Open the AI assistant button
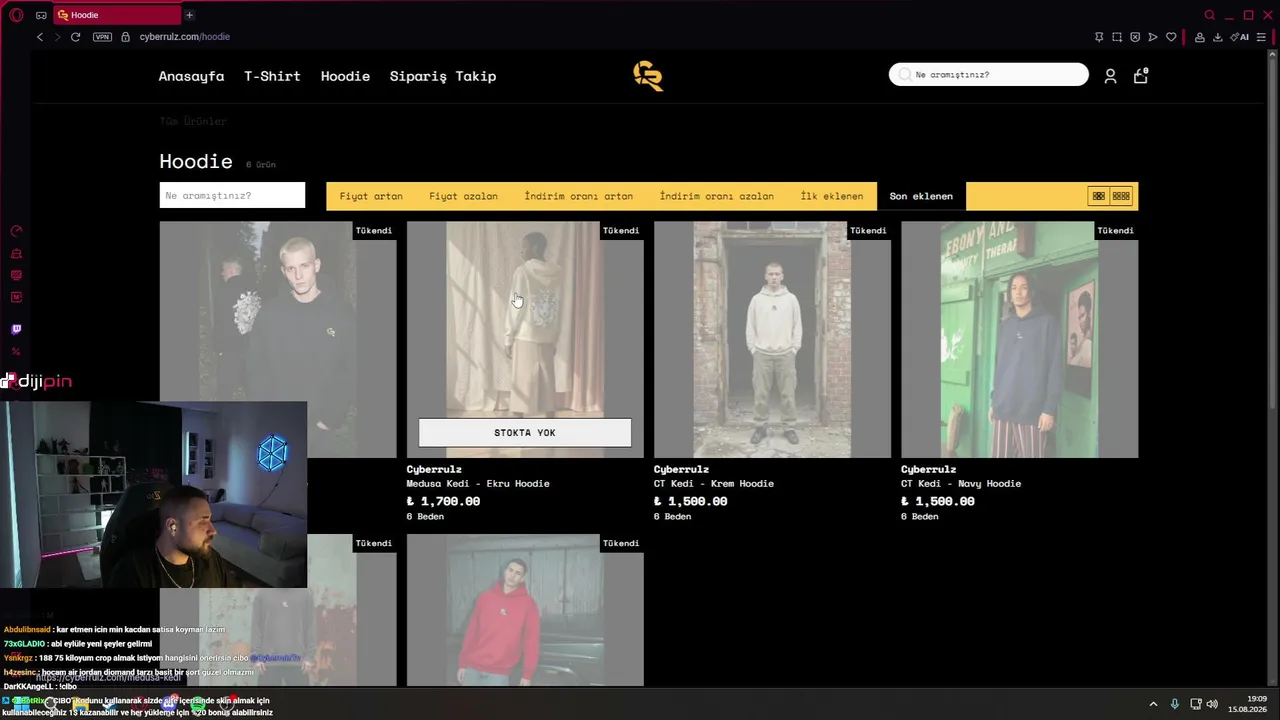The image size is (1280, 720). click(x=1240, y=37)
